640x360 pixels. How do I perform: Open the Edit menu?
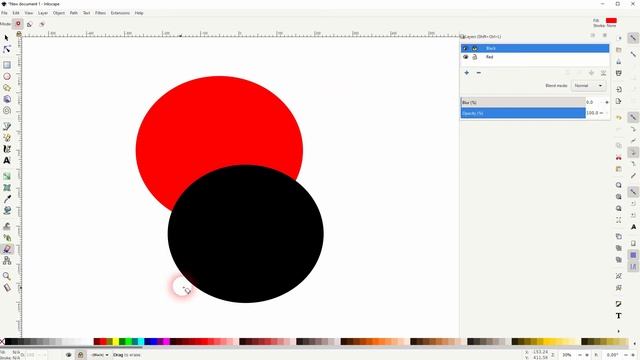coord(16,13)
